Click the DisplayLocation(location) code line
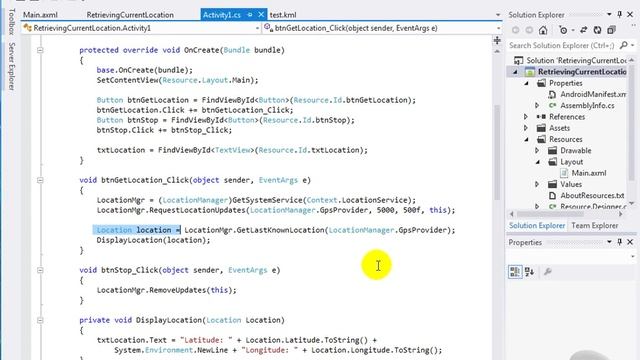 (x=153, y=240)
